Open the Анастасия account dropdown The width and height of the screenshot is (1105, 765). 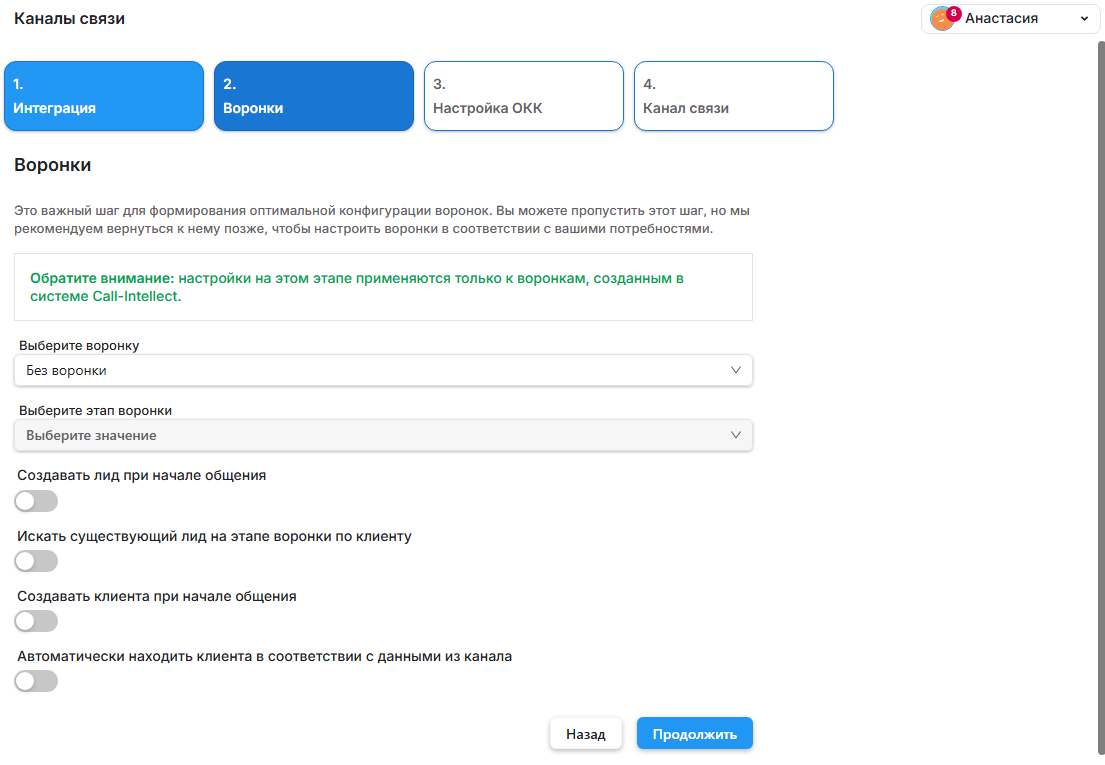pos(1010,19)
